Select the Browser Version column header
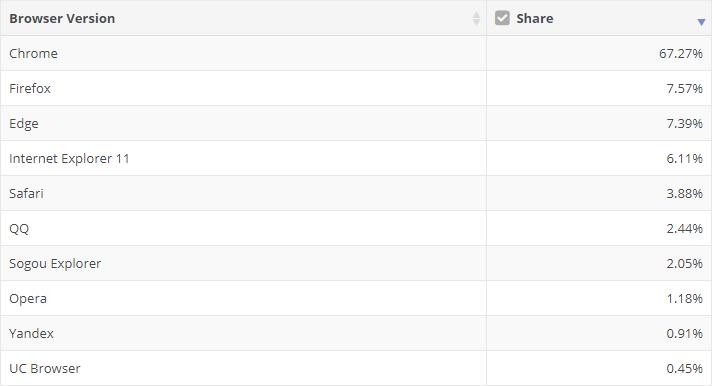The image size is (712, 386). [243, 18]
